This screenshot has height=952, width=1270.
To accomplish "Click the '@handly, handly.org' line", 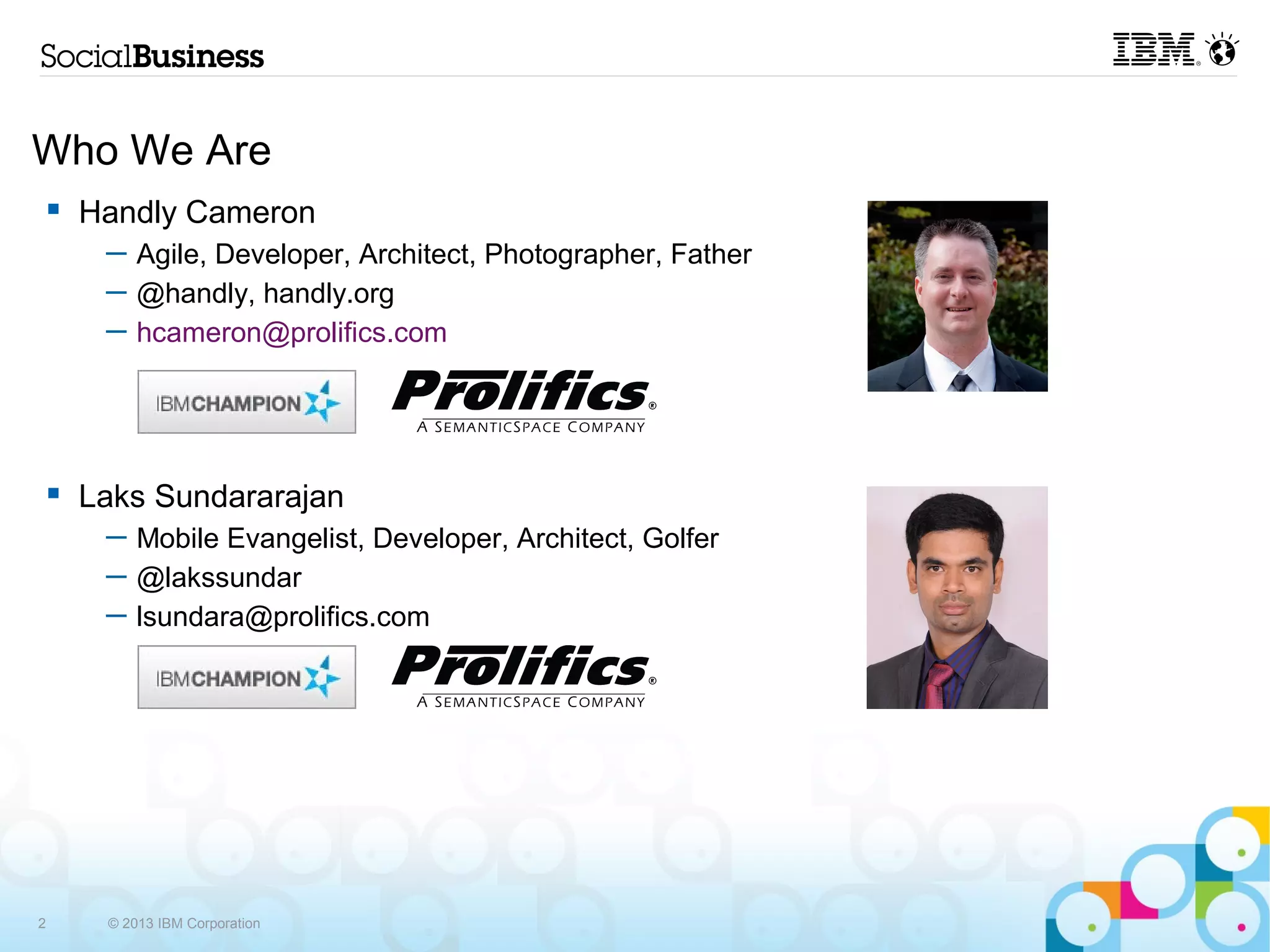I will coord(265,294).
